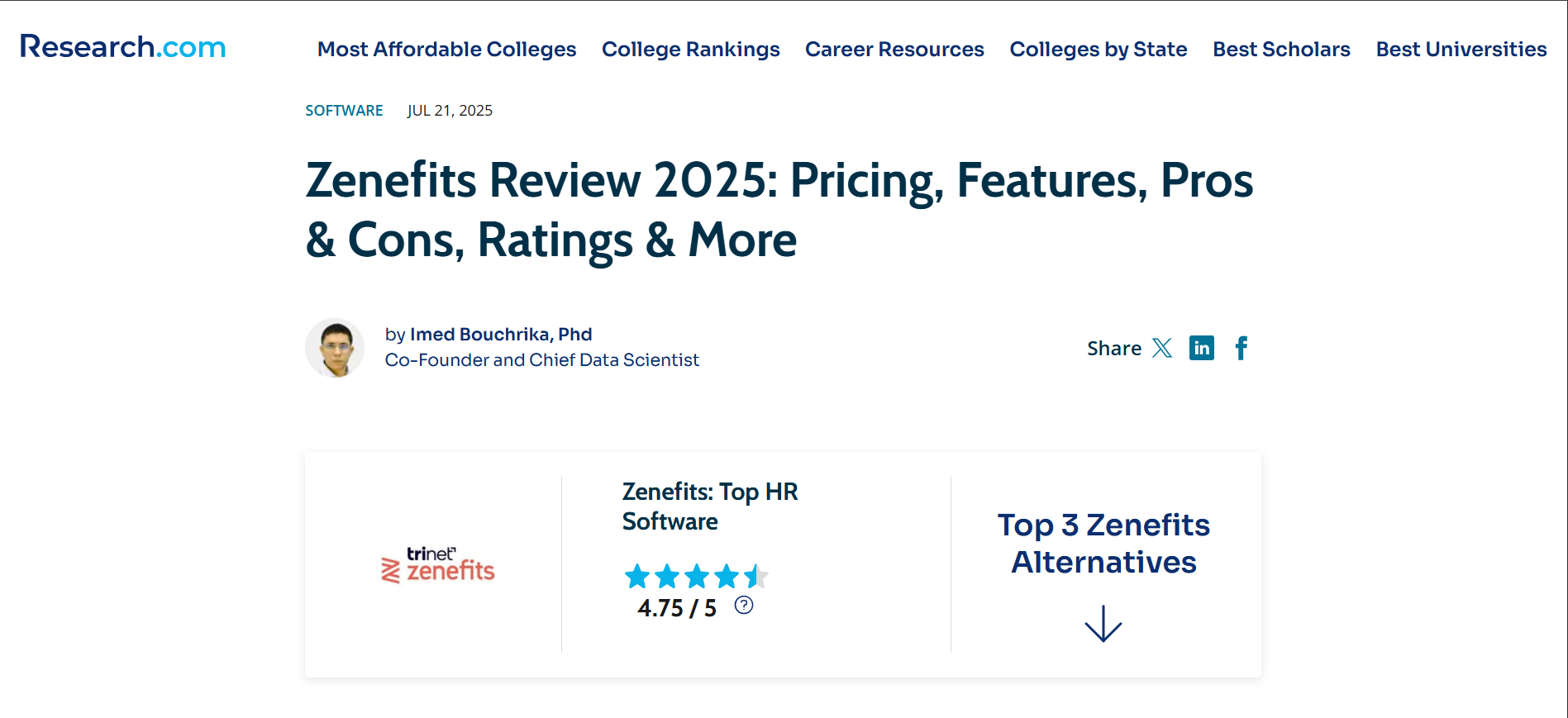
Task: Open Colleges by State
Action: coord(1098,50)
